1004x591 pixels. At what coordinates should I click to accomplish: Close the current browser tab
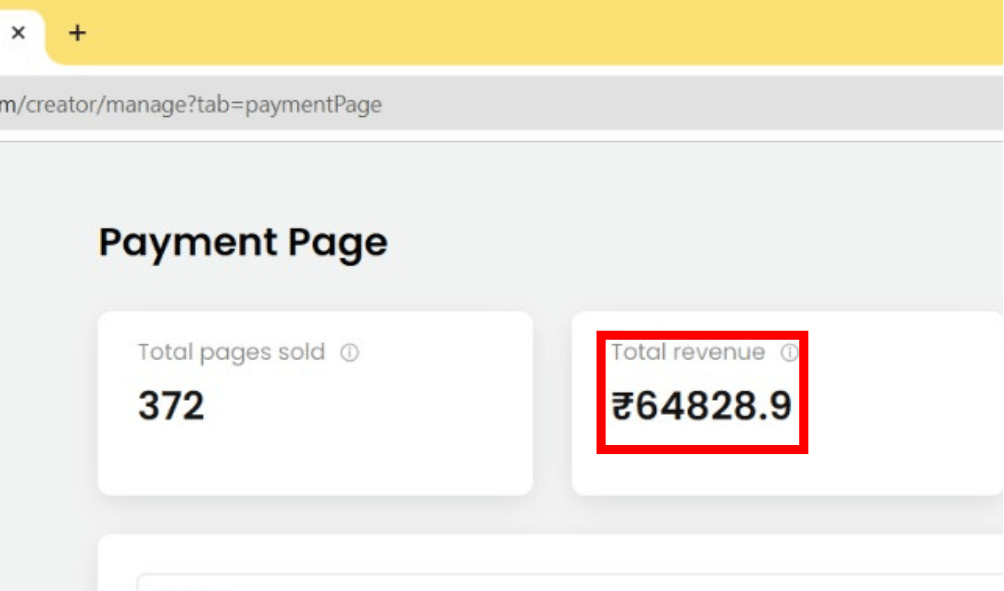coord(18,33)
